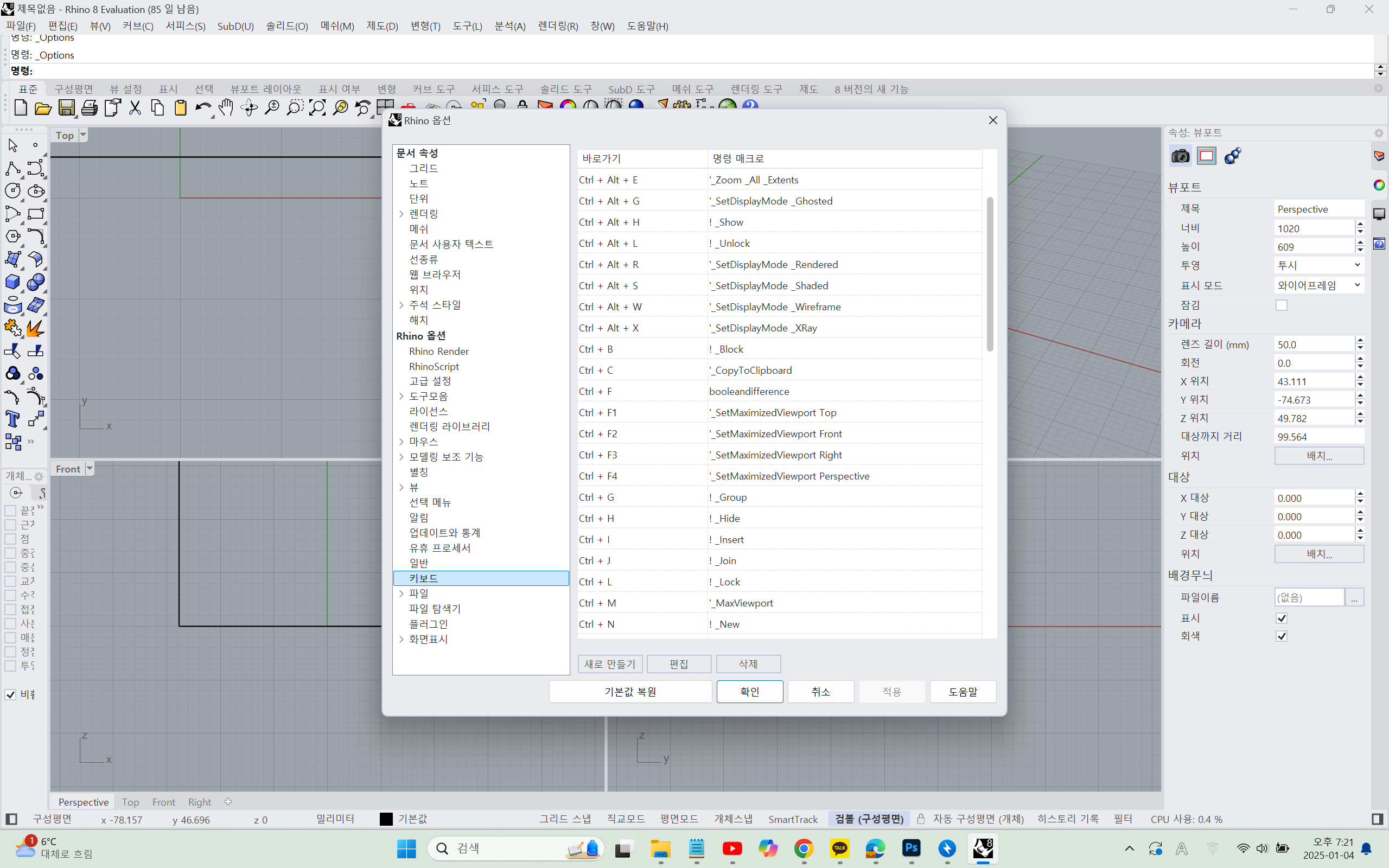Expand the 화면표시 tree node
Viewport: 1389px width, 868px height.
point(402,639)
